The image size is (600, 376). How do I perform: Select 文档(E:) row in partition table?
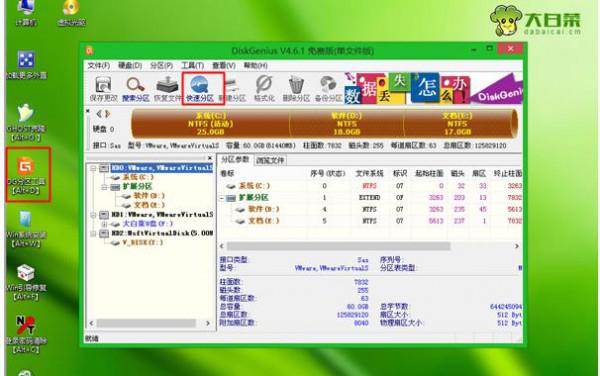pos(371,221)
